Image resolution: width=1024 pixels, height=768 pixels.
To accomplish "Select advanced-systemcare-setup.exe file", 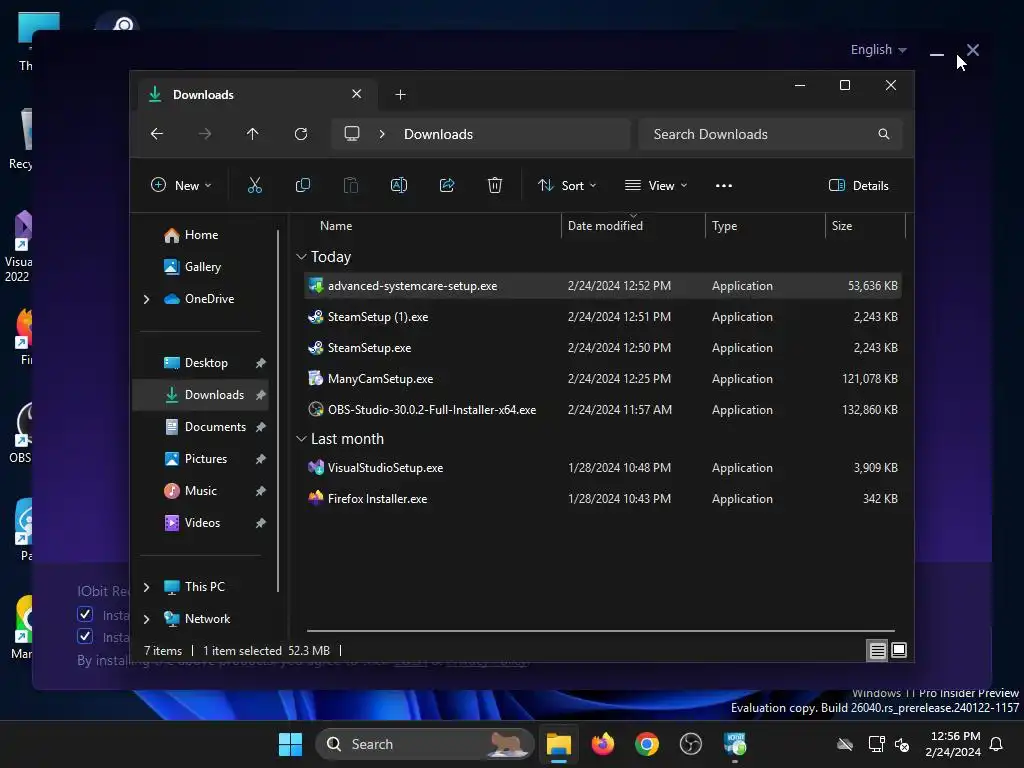I will [603, 286].
